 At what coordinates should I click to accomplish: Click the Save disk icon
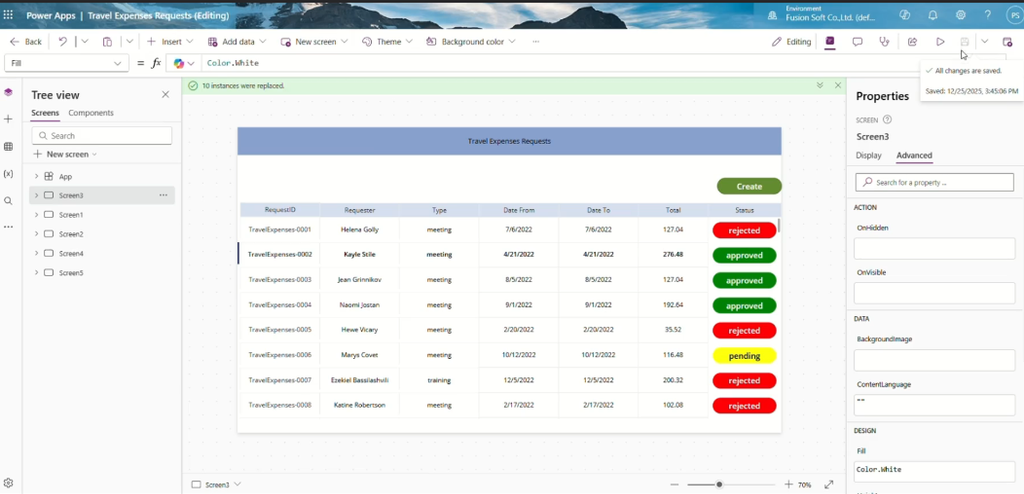click(965, 41)
